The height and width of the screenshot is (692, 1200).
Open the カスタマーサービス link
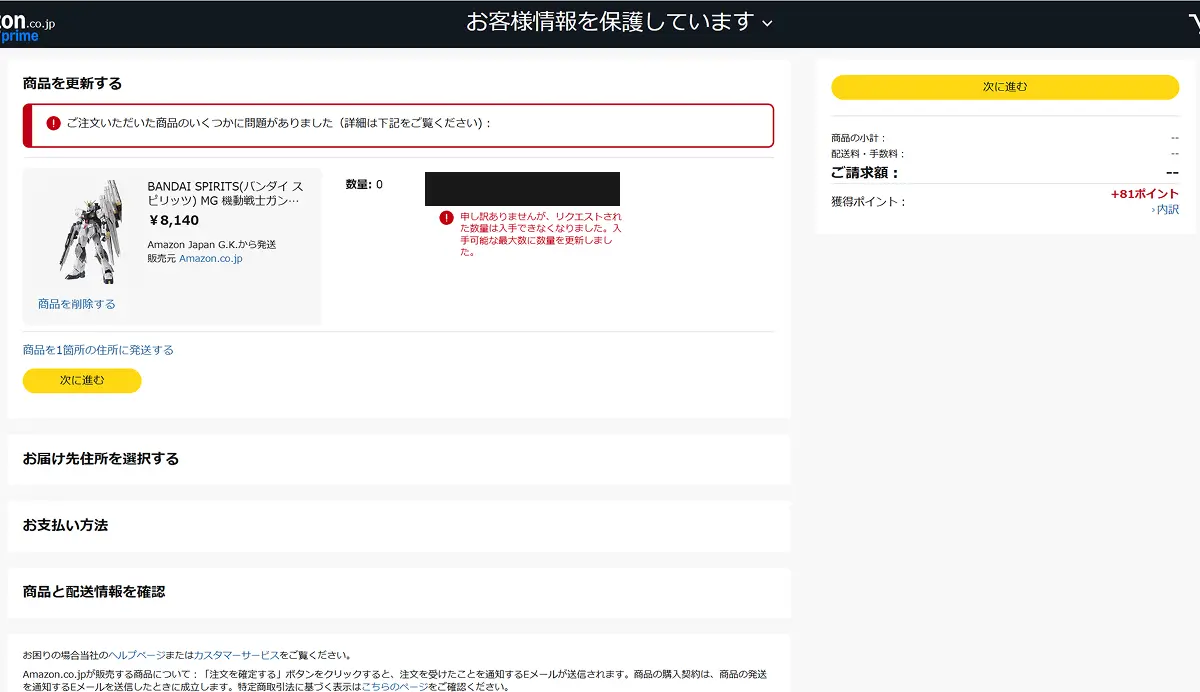pyautogui.click(x=237, y=655)
